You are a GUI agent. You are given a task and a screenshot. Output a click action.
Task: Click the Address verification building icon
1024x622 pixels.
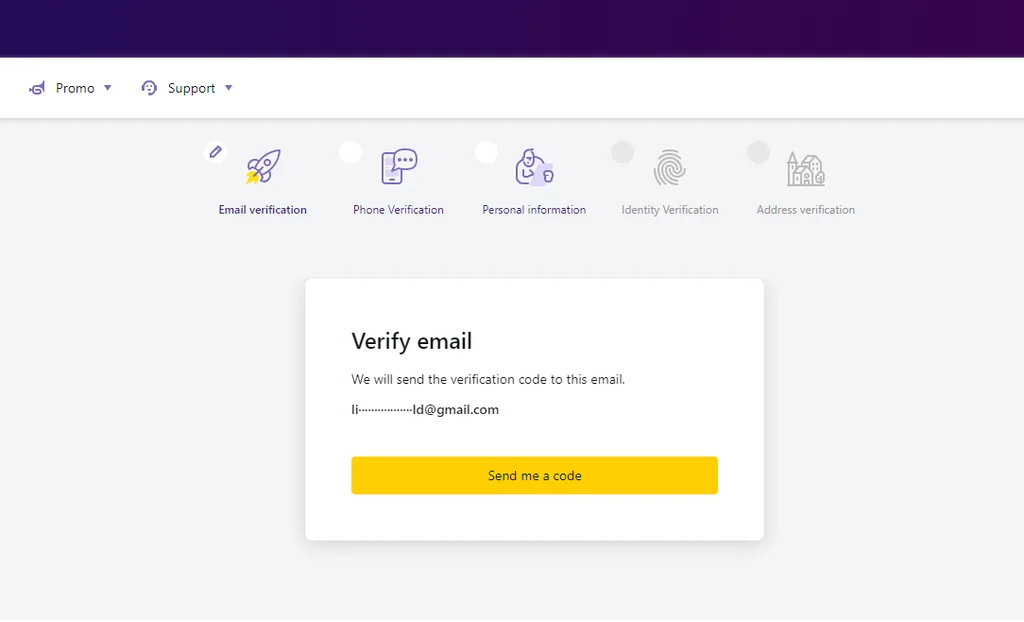pyautogui.click(x=804, y=170)
